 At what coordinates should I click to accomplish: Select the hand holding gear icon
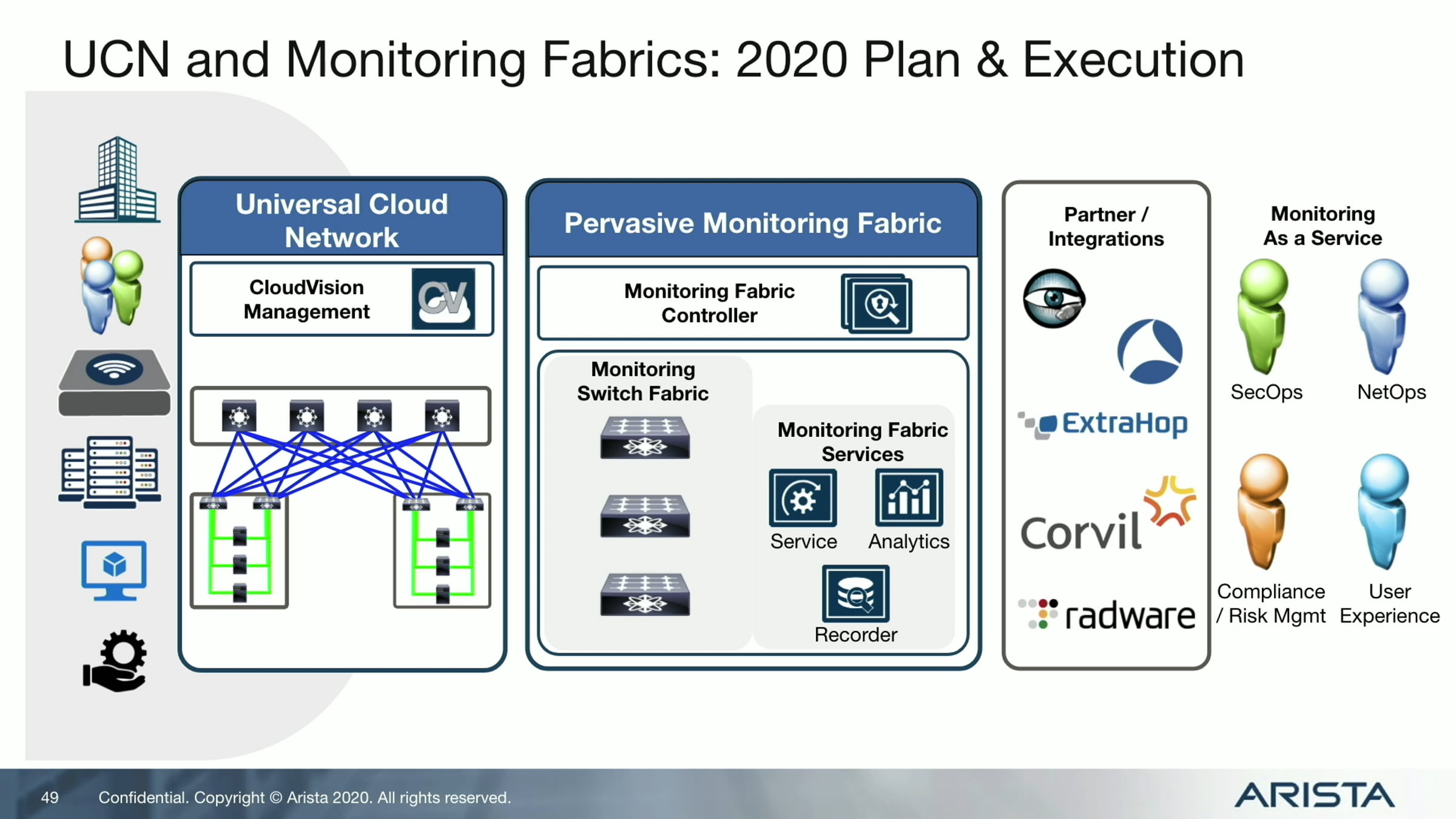point(115,661)
